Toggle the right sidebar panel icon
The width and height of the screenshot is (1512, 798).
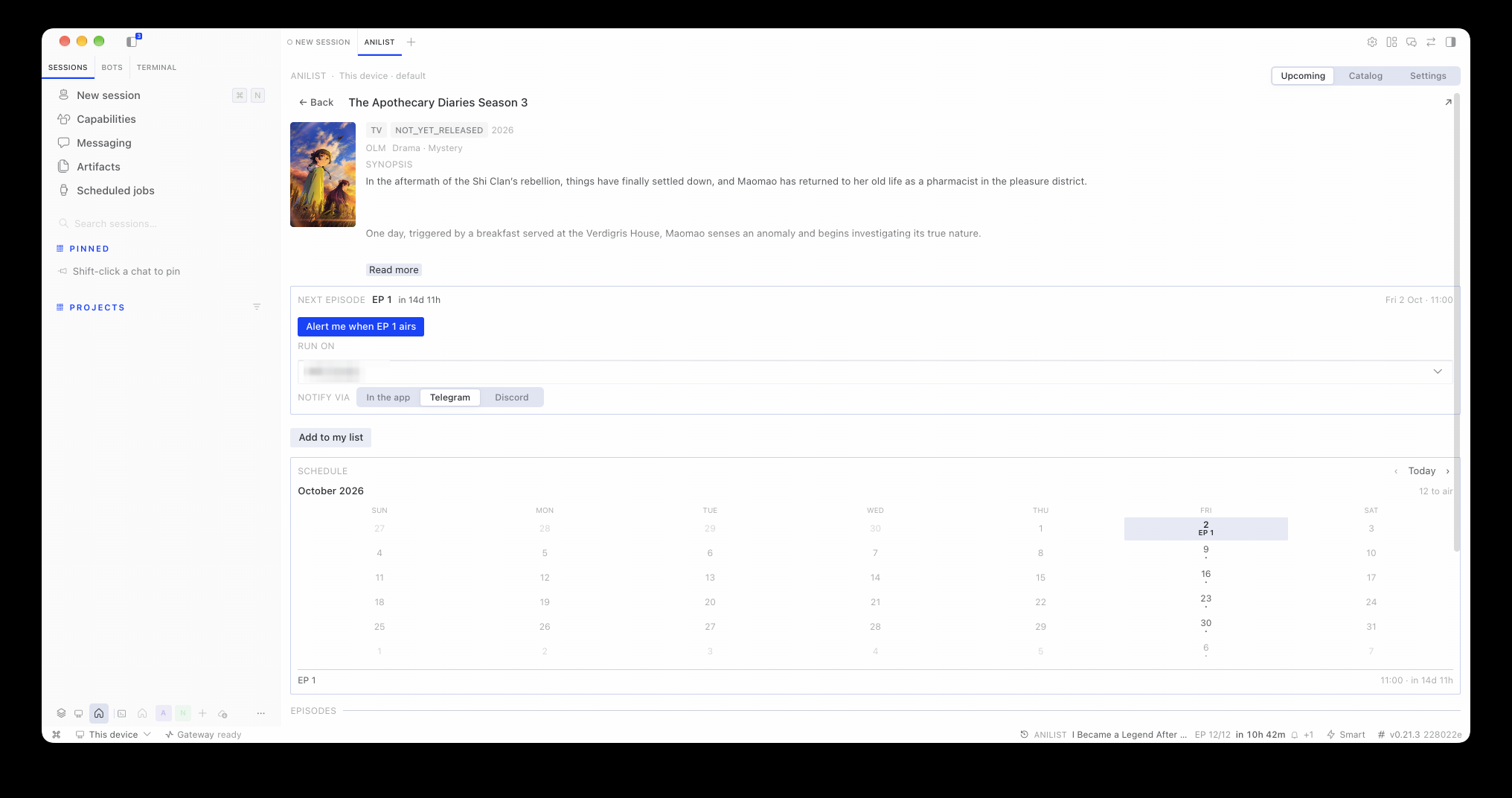[1451, 42]
